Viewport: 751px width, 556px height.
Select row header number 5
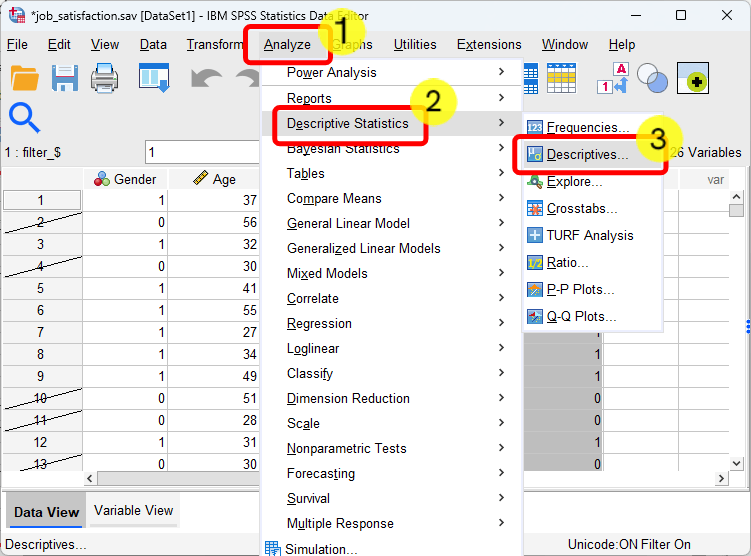[42, 288]
